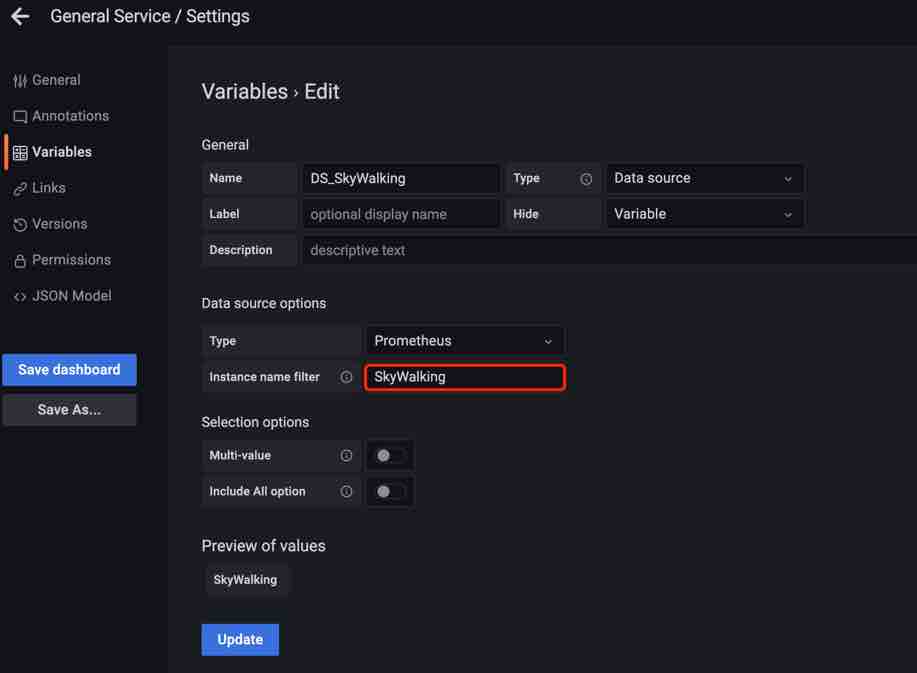The height and width of the screenshot is (673, 917).
Task: Click the Permissions lock icon in sidebar
Action: tap(20, 261)
